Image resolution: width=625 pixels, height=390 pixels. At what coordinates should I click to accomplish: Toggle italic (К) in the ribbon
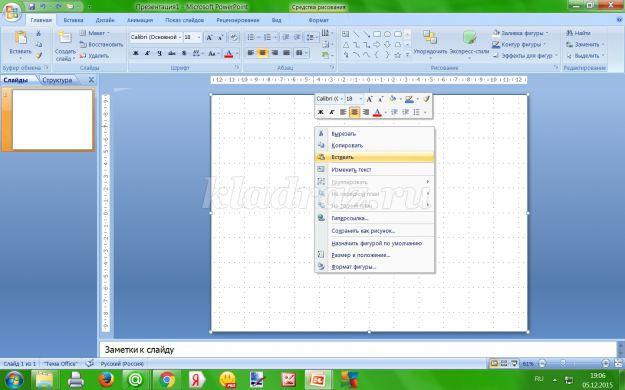coord(147,53)
